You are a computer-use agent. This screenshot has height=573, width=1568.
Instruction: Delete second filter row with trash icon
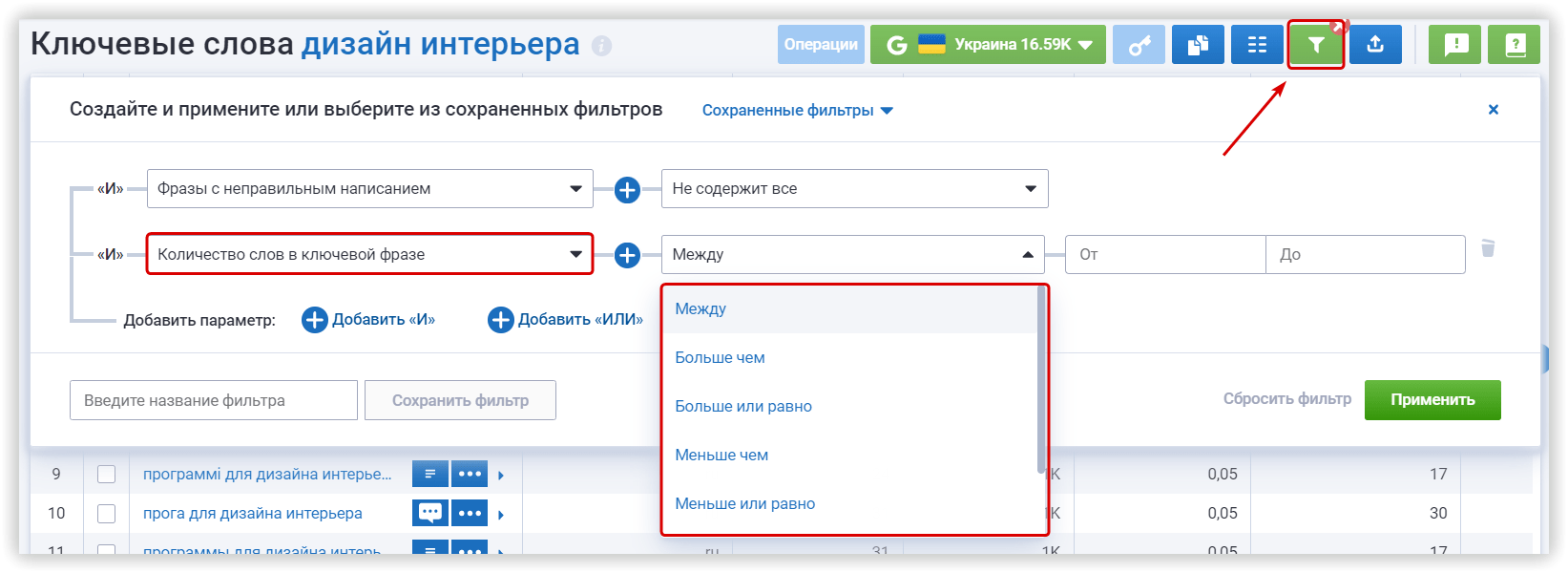1487,249
